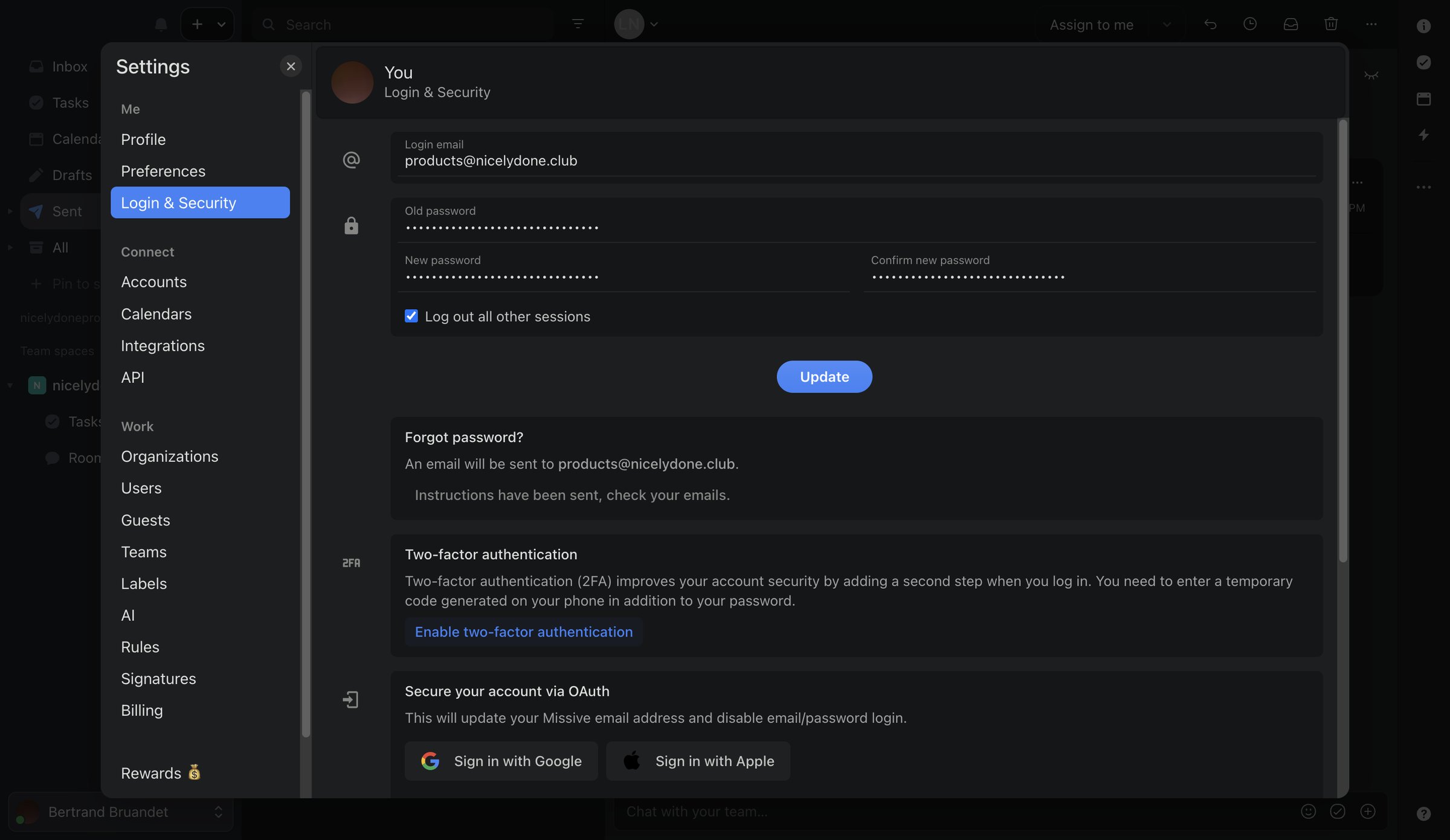Open the toolbar more options ellipsis
1450x840 pixels.
coord(1371,24)
